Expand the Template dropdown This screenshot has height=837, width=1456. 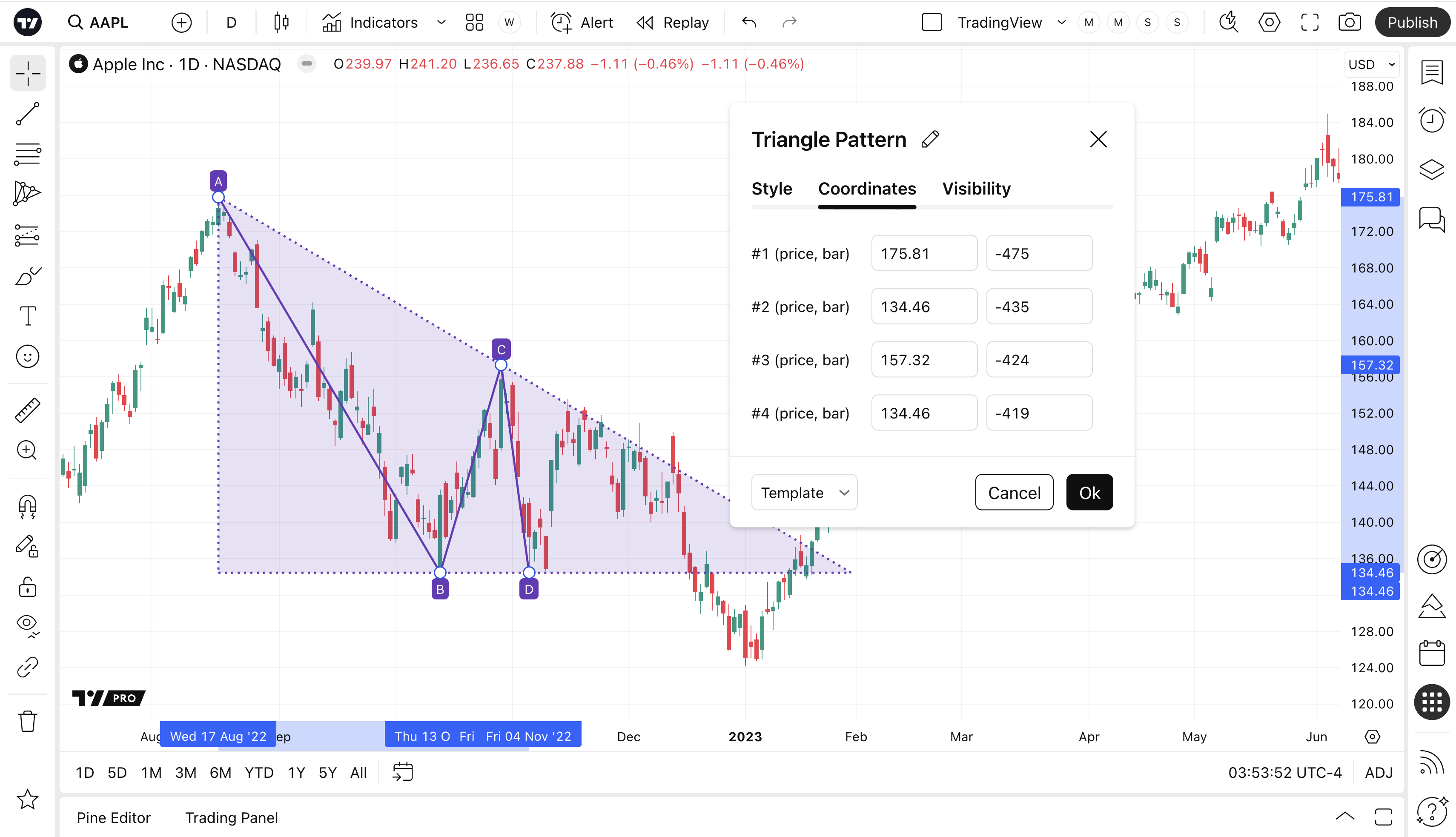click(x=804, y=493)
